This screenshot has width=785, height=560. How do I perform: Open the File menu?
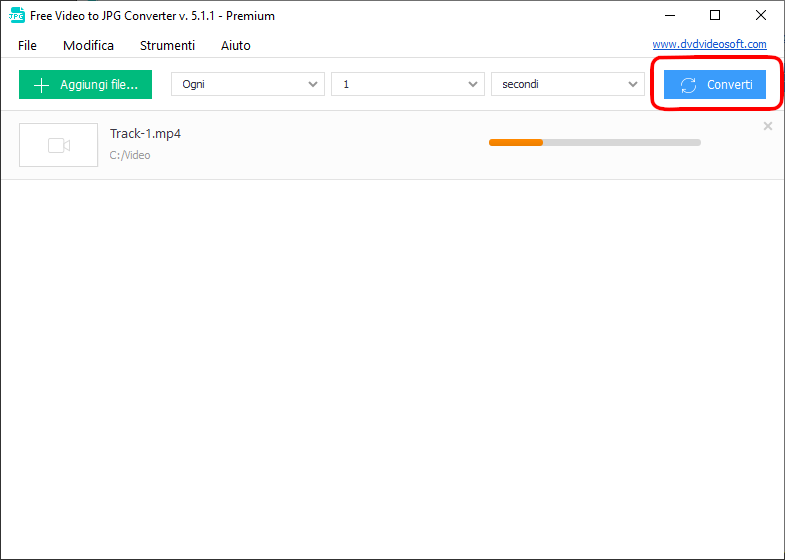27,46
